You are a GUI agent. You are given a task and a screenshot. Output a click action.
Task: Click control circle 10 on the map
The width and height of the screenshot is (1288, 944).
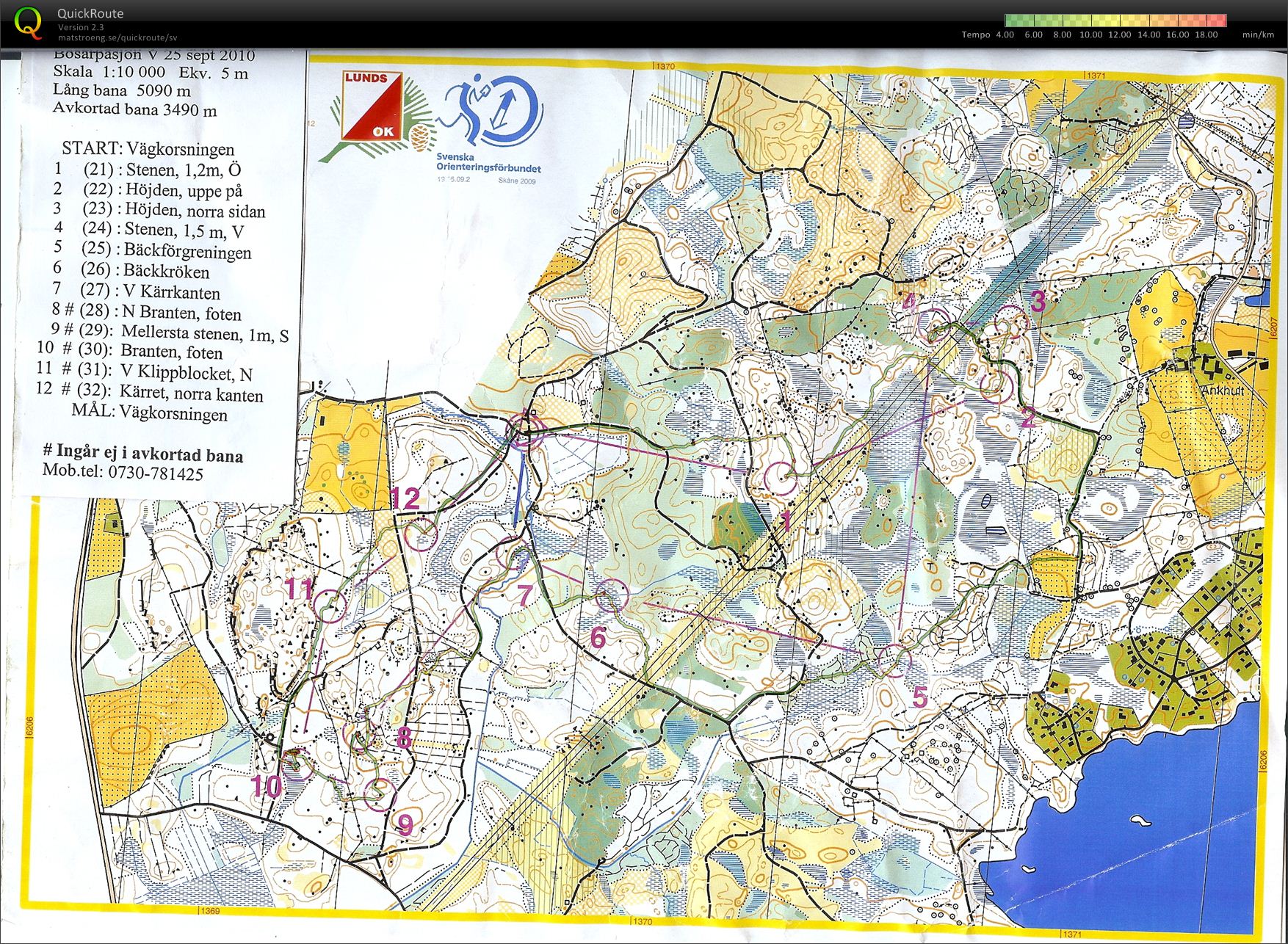pos(296,765)
